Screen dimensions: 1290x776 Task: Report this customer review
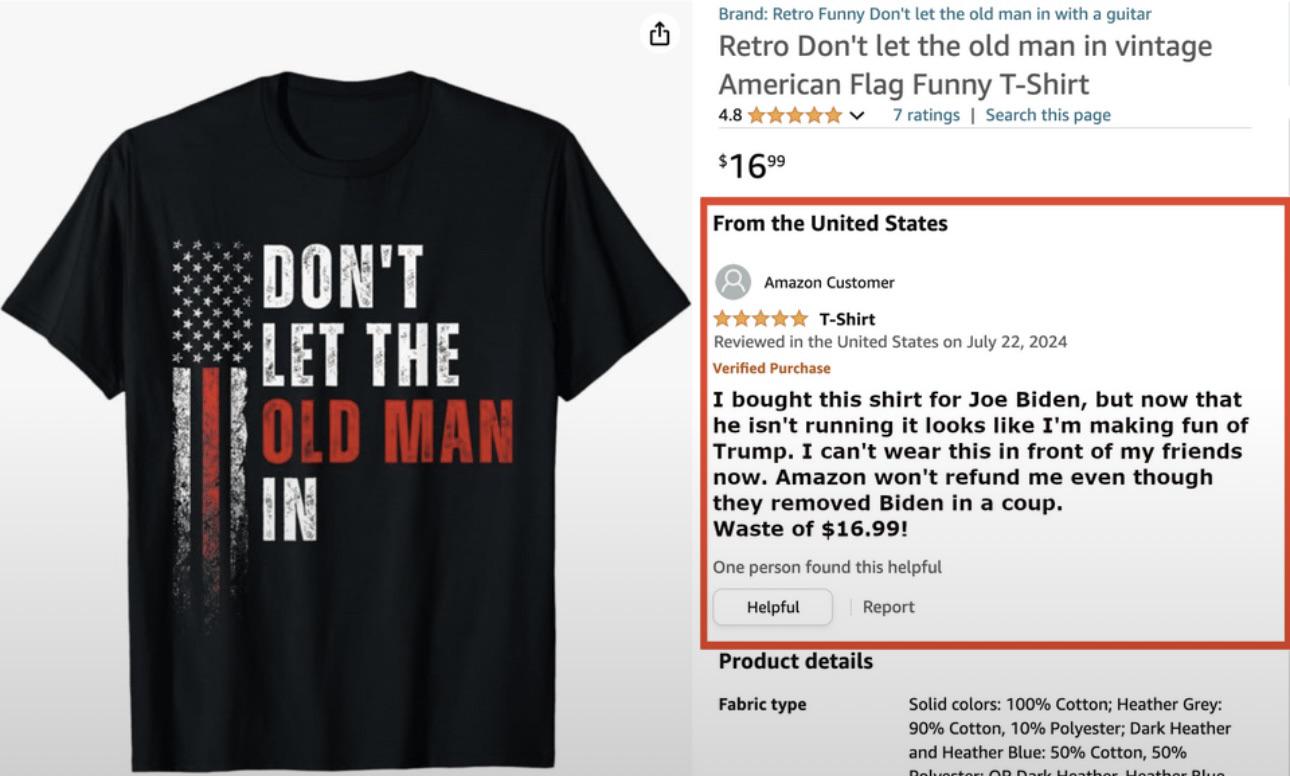pyautogui.click(x=888, y=607)
